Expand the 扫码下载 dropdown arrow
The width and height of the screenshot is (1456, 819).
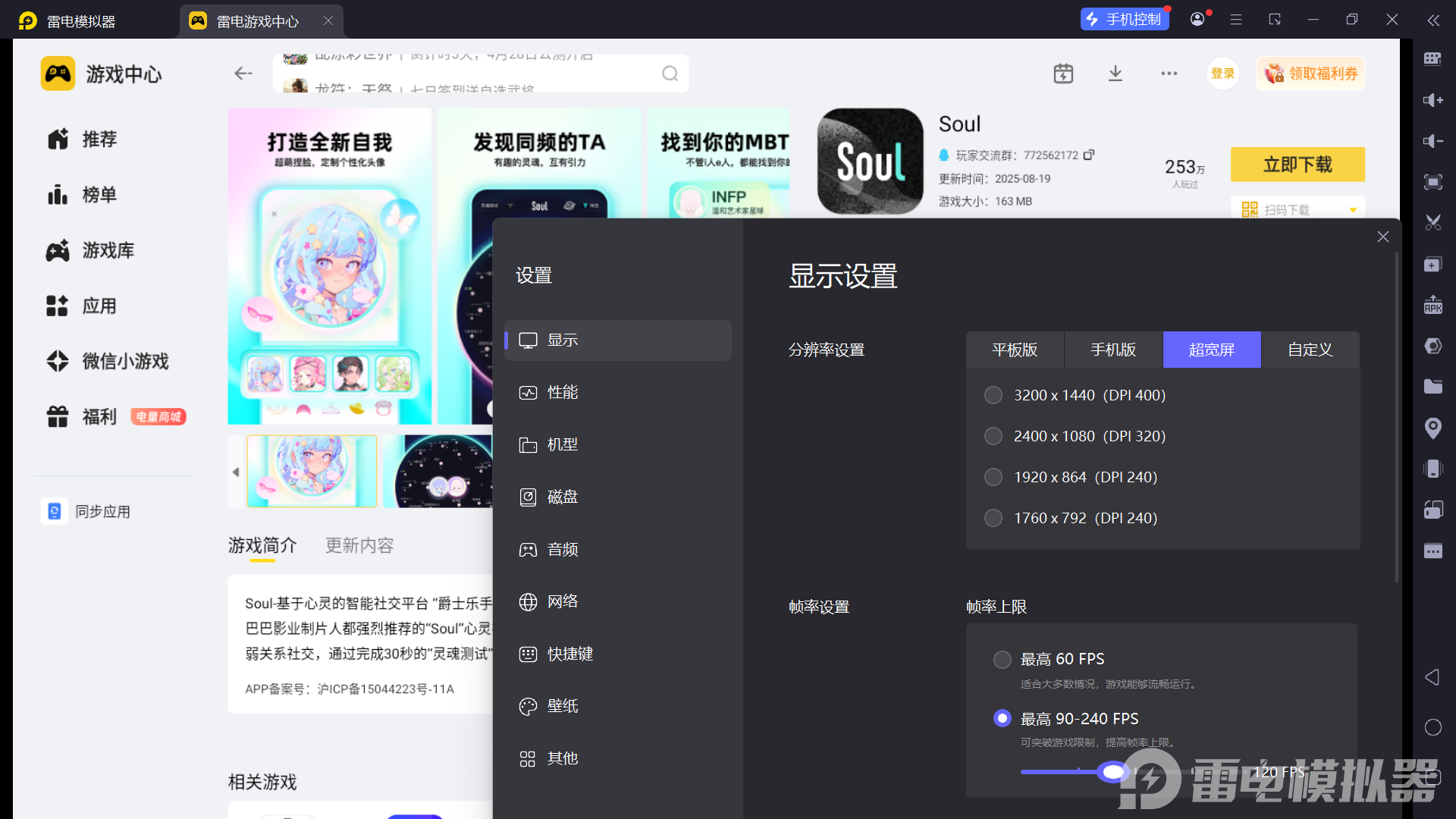coord(1353,210)
